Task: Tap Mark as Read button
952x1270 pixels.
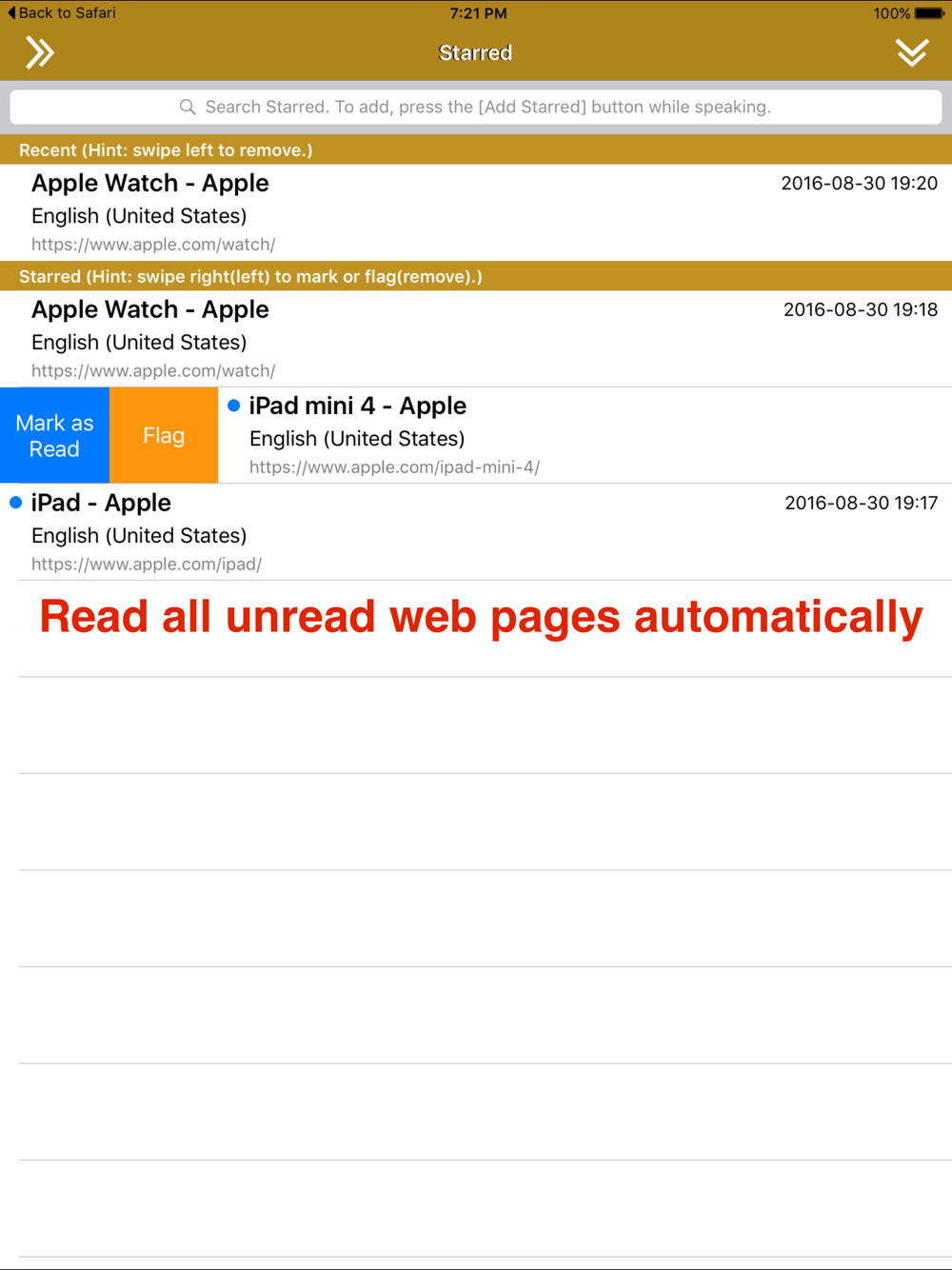Action: 54,435
